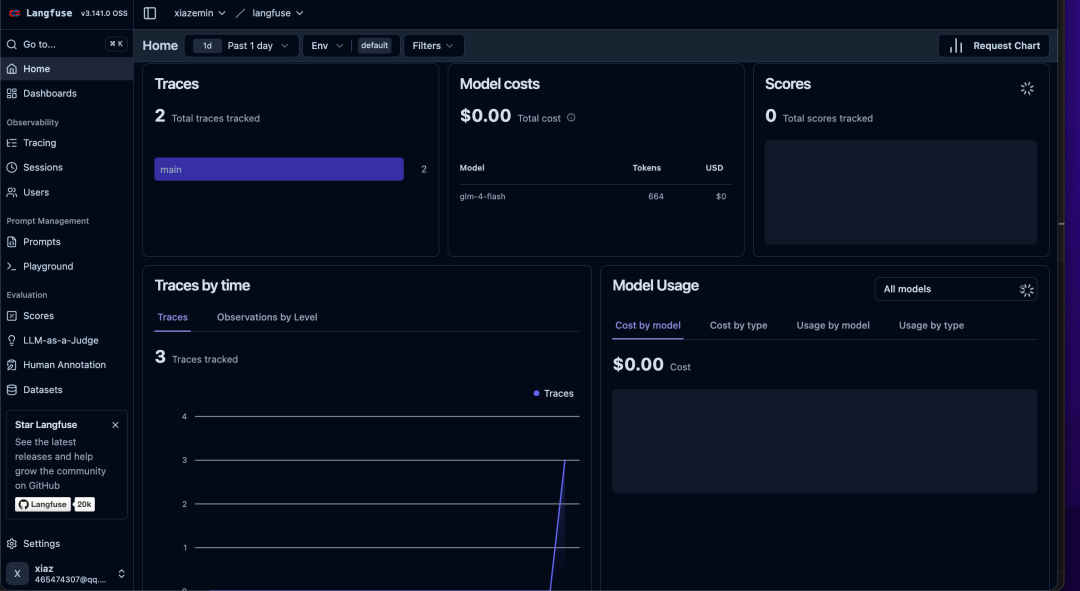
Task: Click the Model costs card heading
Action: click(x=499, y=84)
